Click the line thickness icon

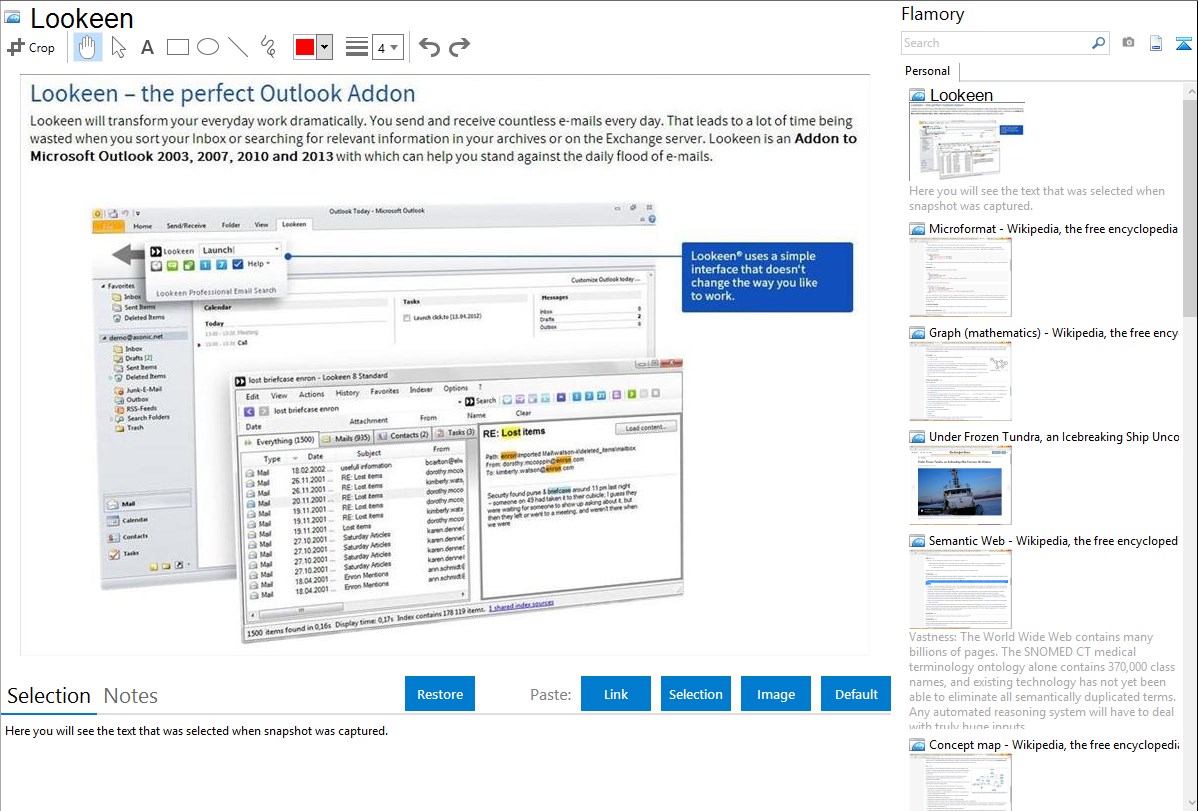click(x=356, y=47)
